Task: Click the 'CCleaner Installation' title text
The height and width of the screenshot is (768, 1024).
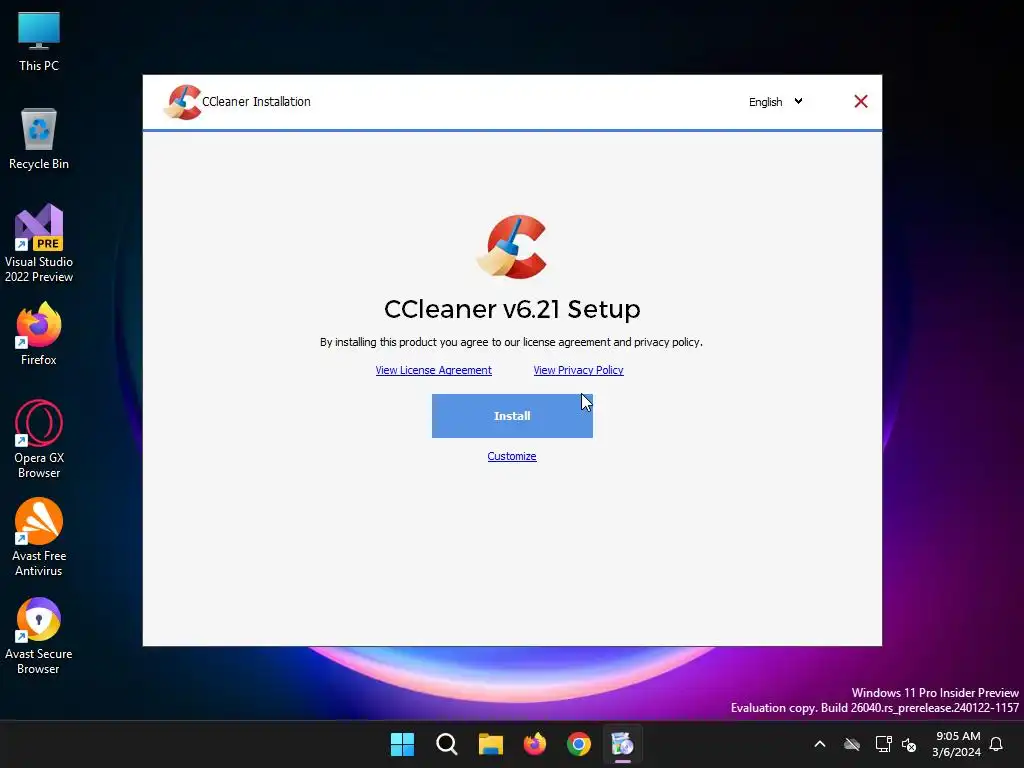Action: pyautogui.click(x=256, y=102)
